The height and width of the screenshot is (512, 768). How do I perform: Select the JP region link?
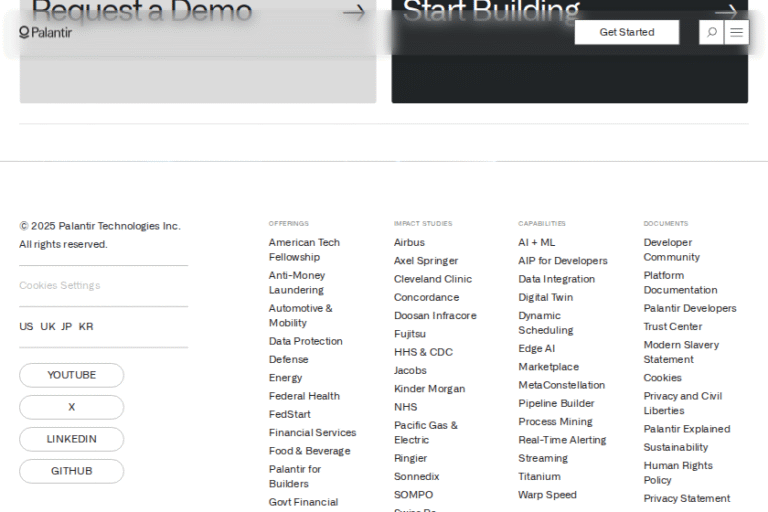coord(67,326)
